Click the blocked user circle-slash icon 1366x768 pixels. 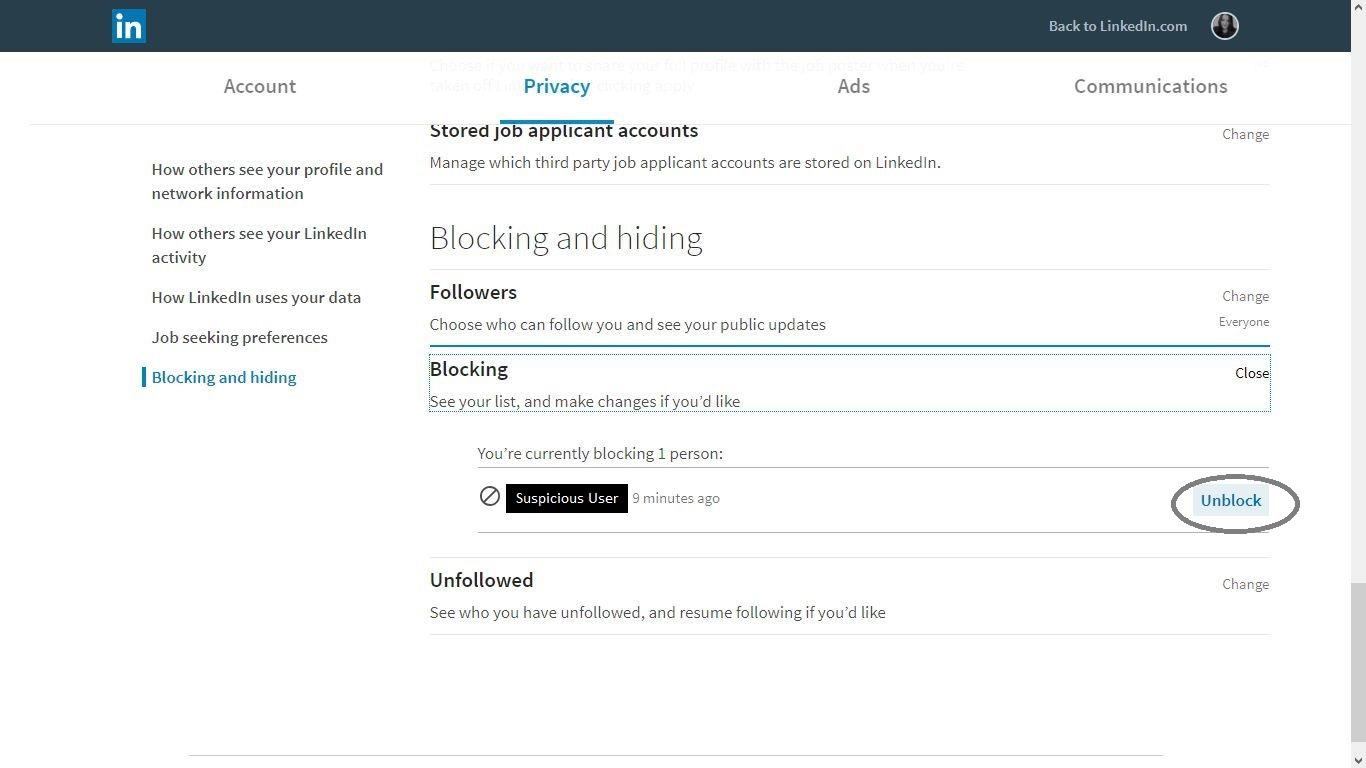point(490,496)
